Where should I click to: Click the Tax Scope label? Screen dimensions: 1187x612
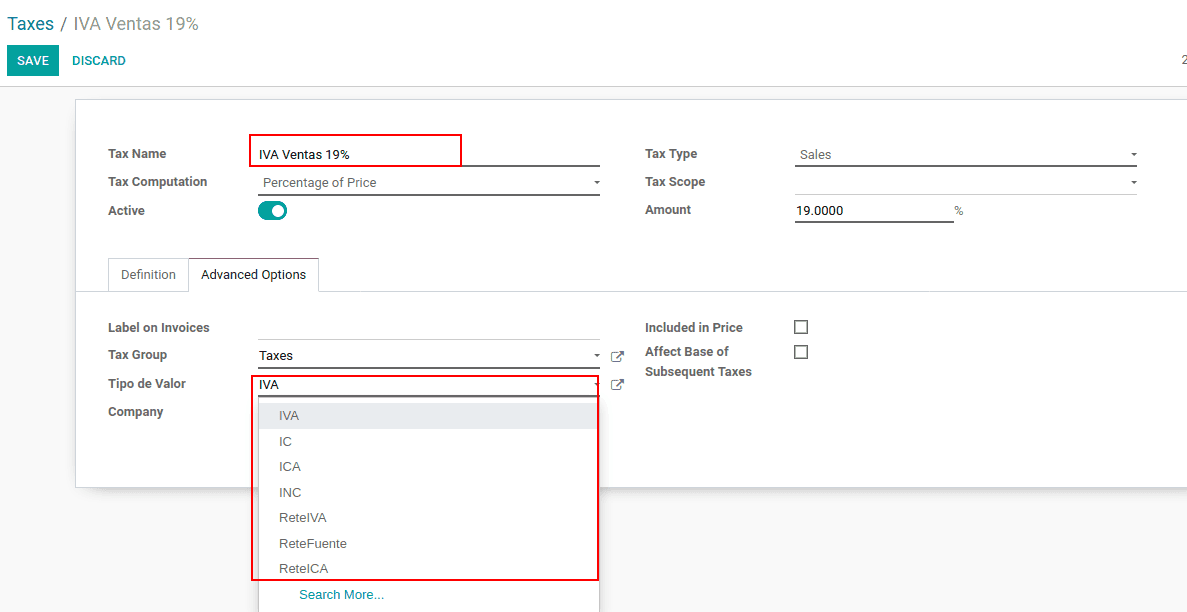[675, 182]
